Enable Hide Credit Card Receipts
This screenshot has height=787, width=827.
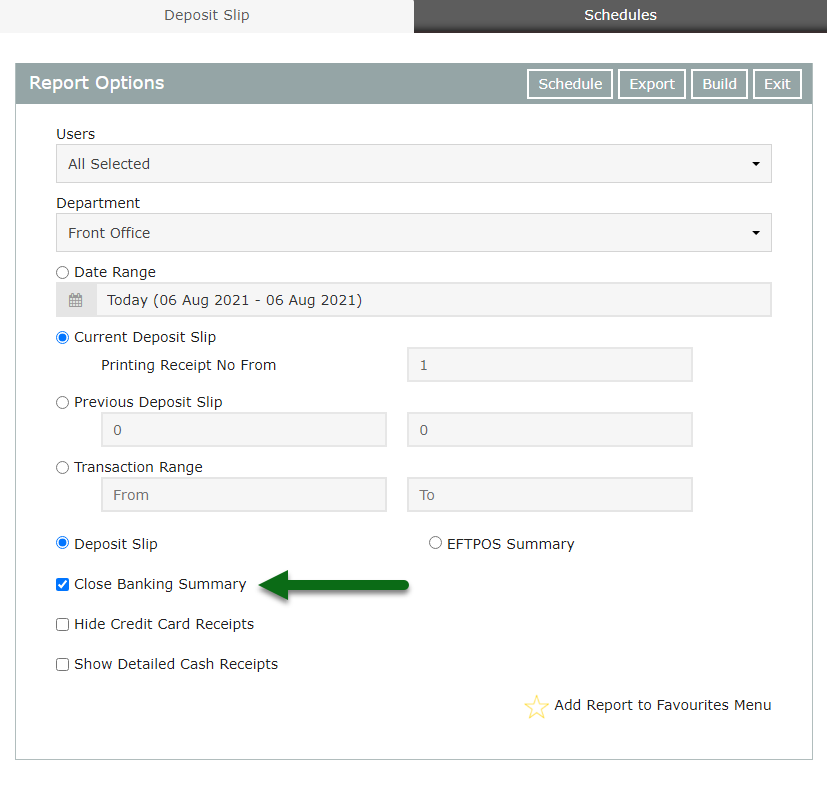pyautogui.click(x=62, y=625)
